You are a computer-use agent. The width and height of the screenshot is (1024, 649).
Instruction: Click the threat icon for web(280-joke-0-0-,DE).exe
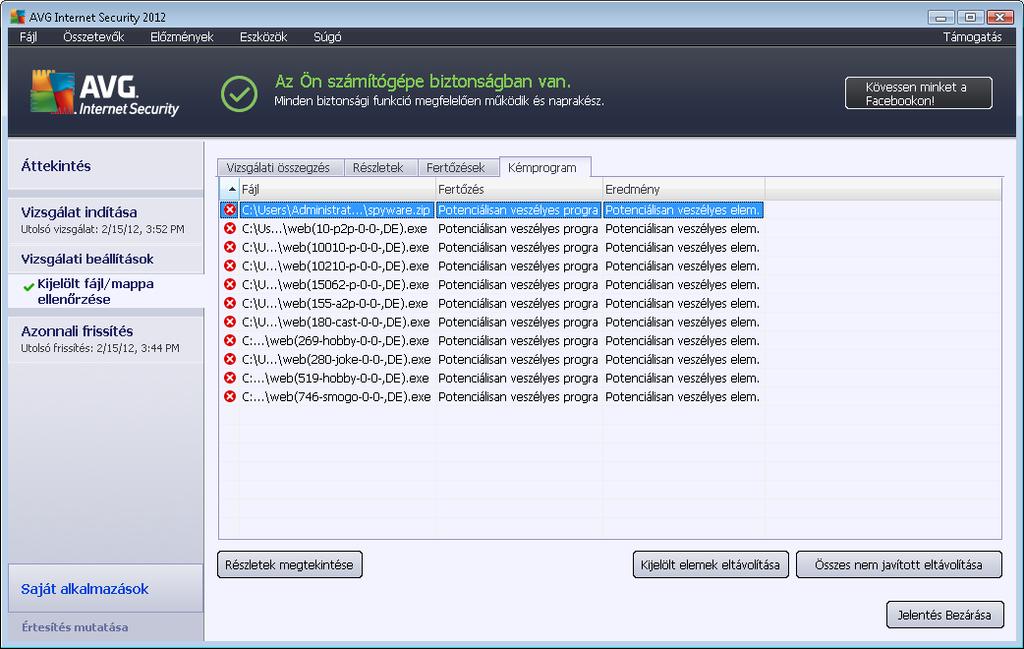click(x=230, y=359)
